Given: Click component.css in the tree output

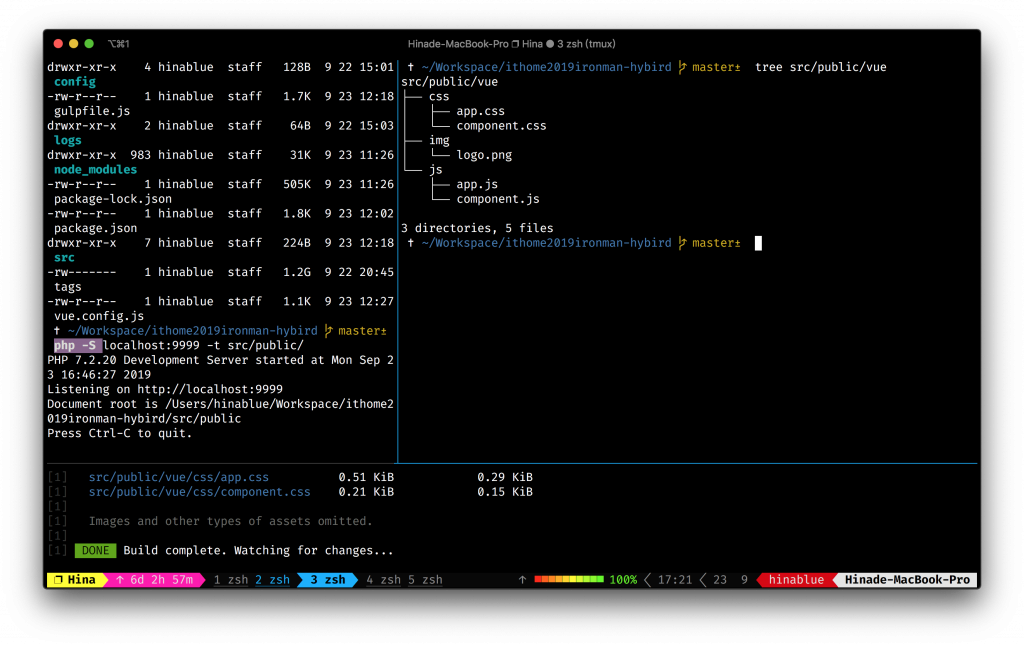Looking at the screenshot, I should 502,126.
